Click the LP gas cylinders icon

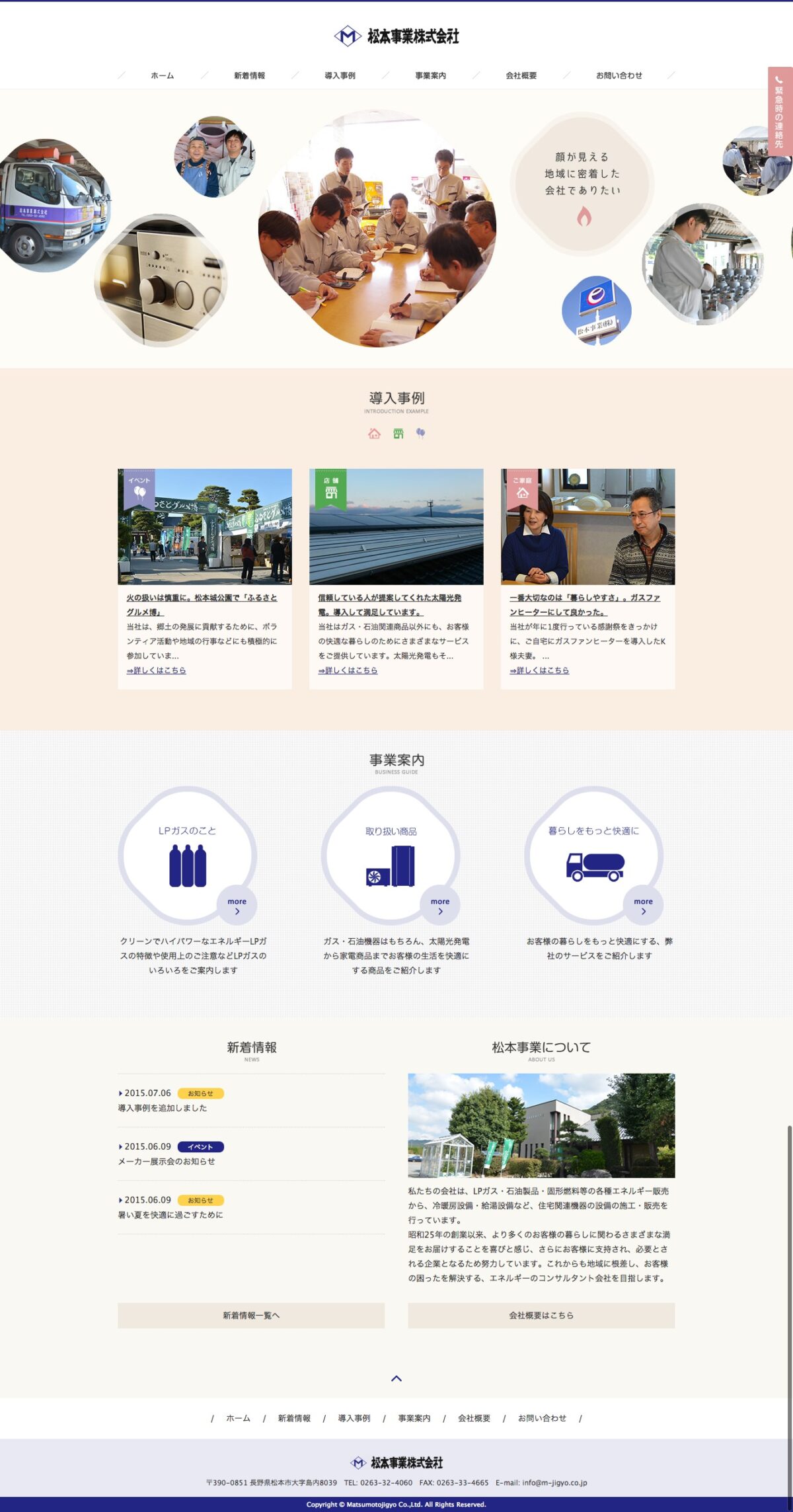tap(188, 865)
